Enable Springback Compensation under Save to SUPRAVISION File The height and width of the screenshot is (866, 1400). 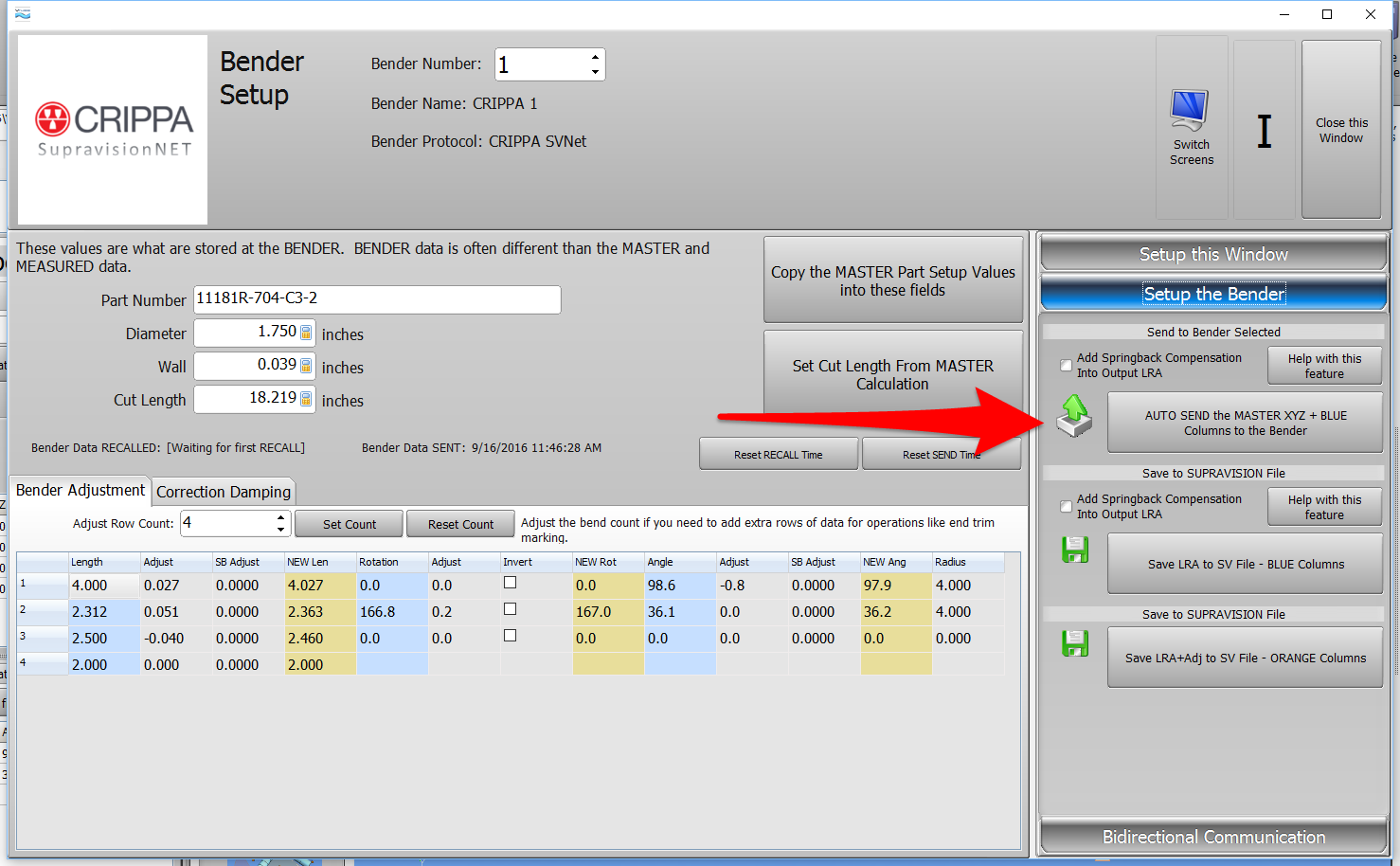1066,507
